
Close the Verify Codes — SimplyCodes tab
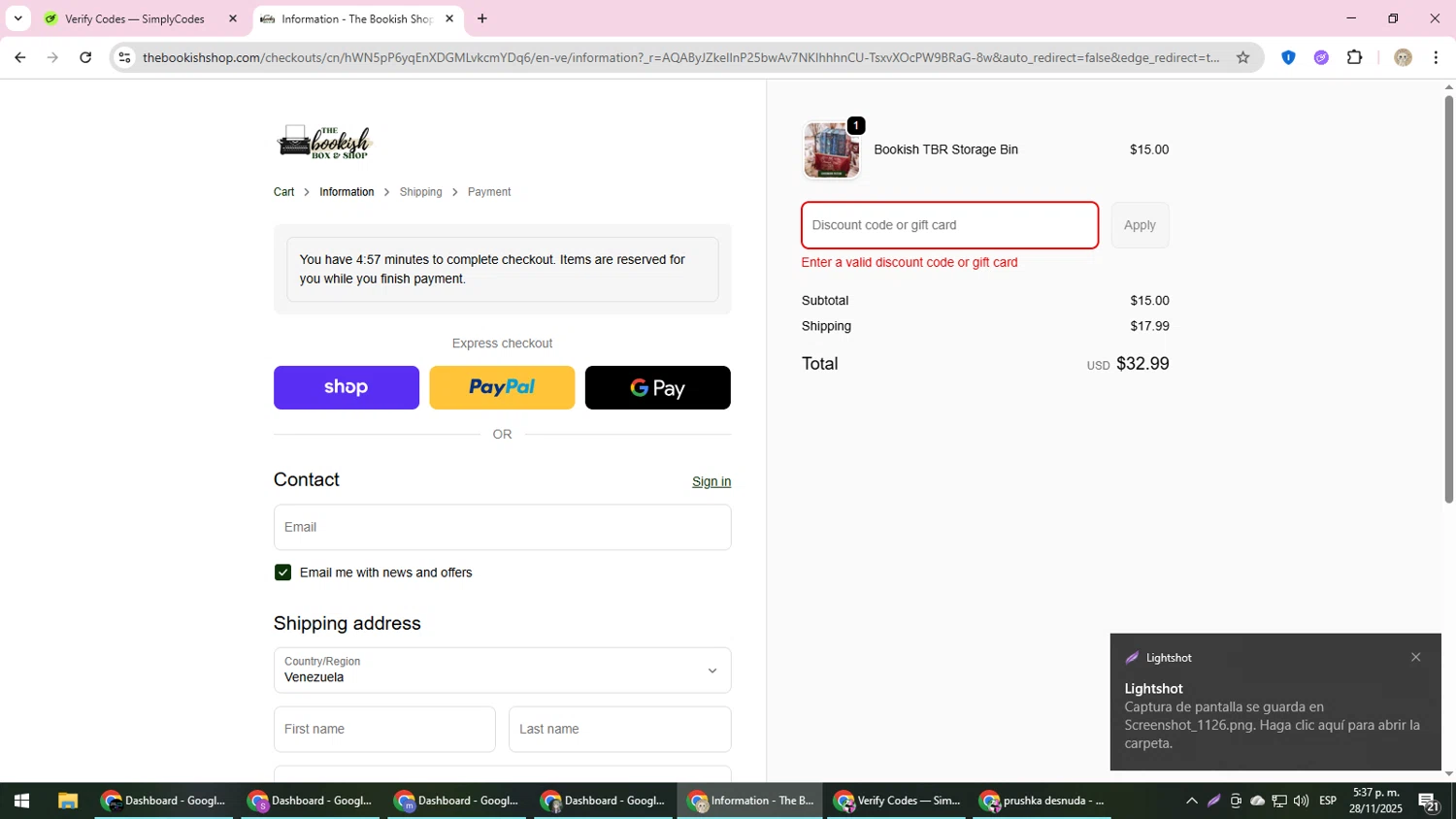233,18
